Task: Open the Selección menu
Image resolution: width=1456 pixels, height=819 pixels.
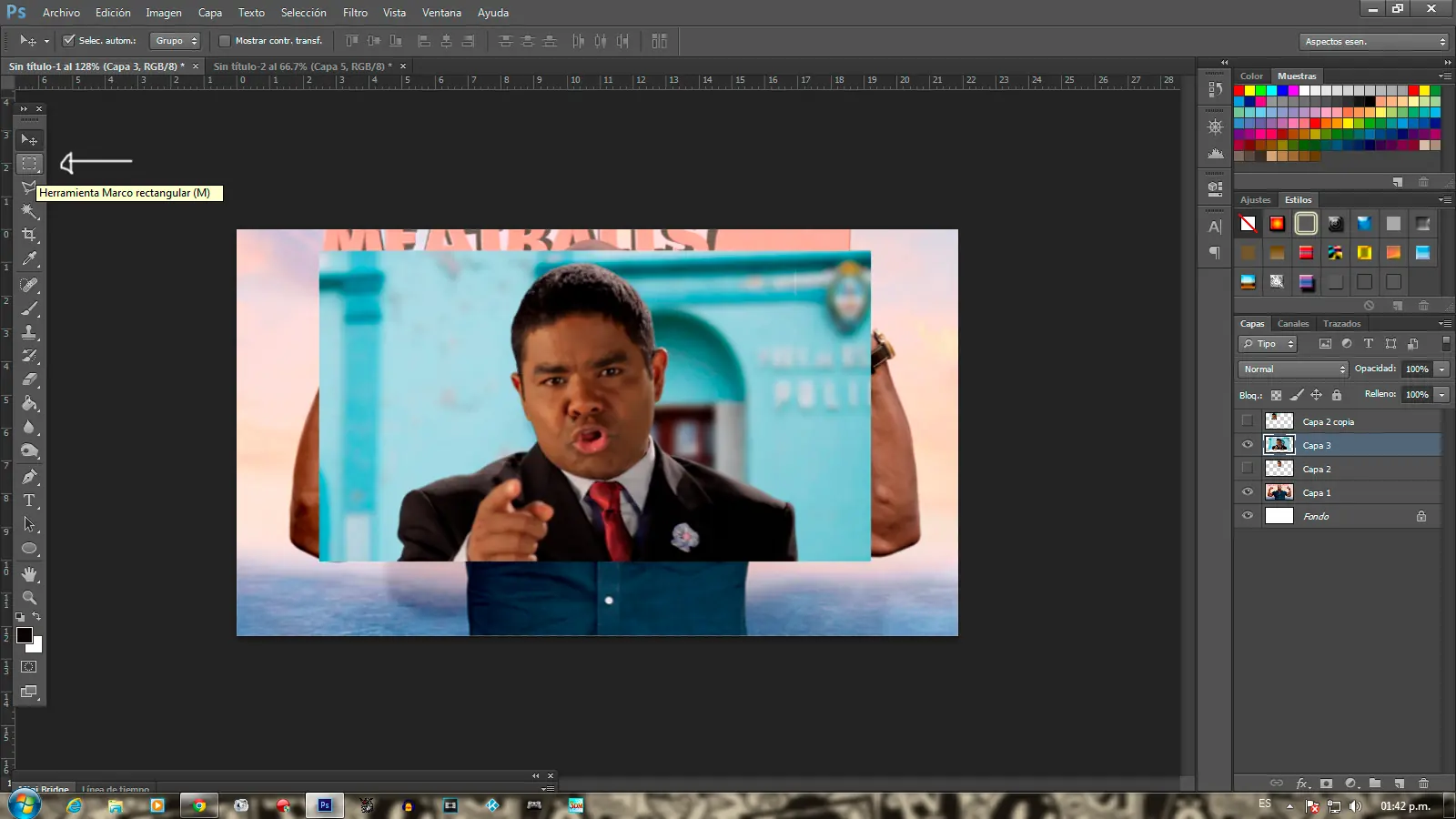Action: (x=303, y=13)
